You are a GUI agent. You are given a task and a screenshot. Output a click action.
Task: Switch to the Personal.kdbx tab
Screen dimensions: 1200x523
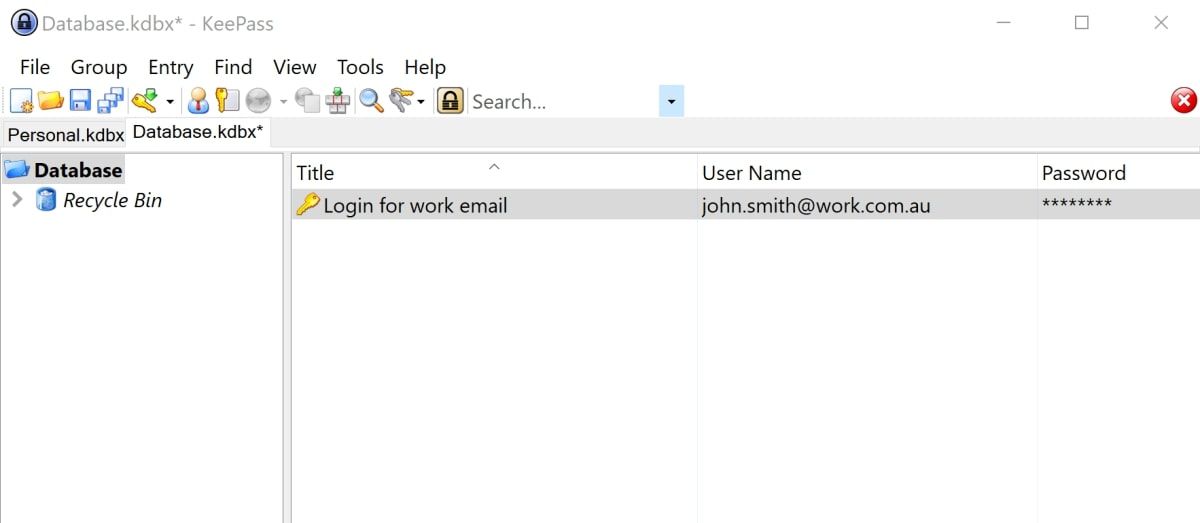[x=66, y=134]
